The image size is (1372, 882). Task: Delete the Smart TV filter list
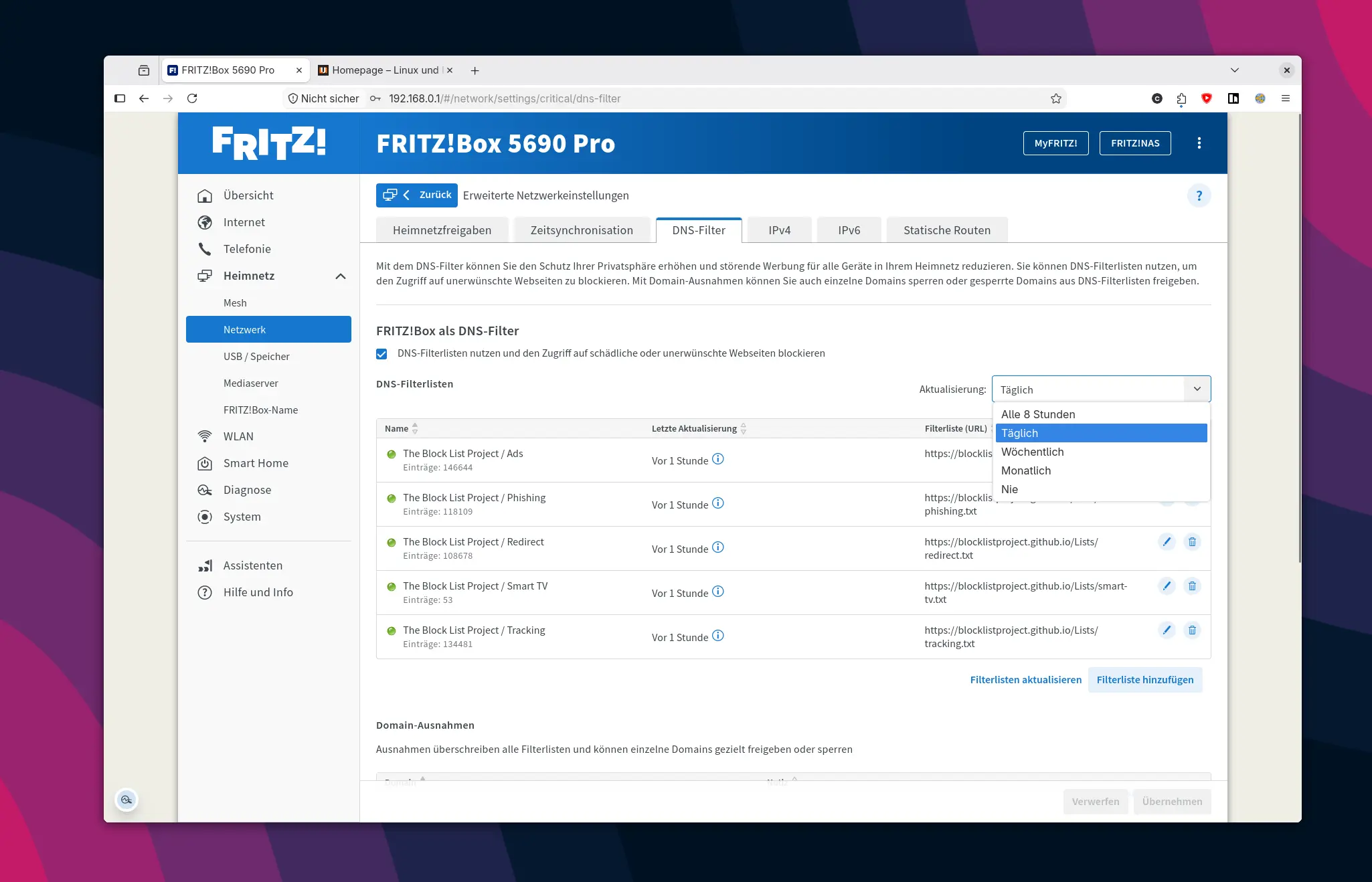click(x=1192, y=586)
